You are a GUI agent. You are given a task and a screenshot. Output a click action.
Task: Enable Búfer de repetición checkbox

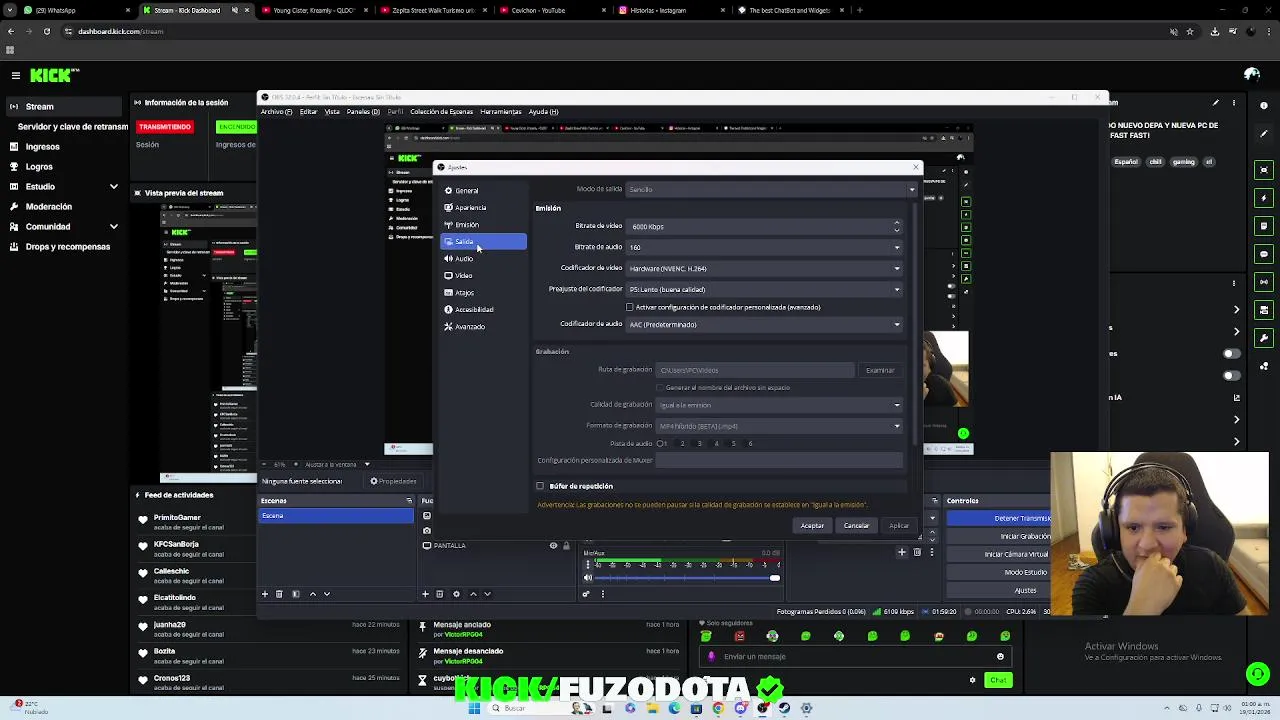(540, 486)
